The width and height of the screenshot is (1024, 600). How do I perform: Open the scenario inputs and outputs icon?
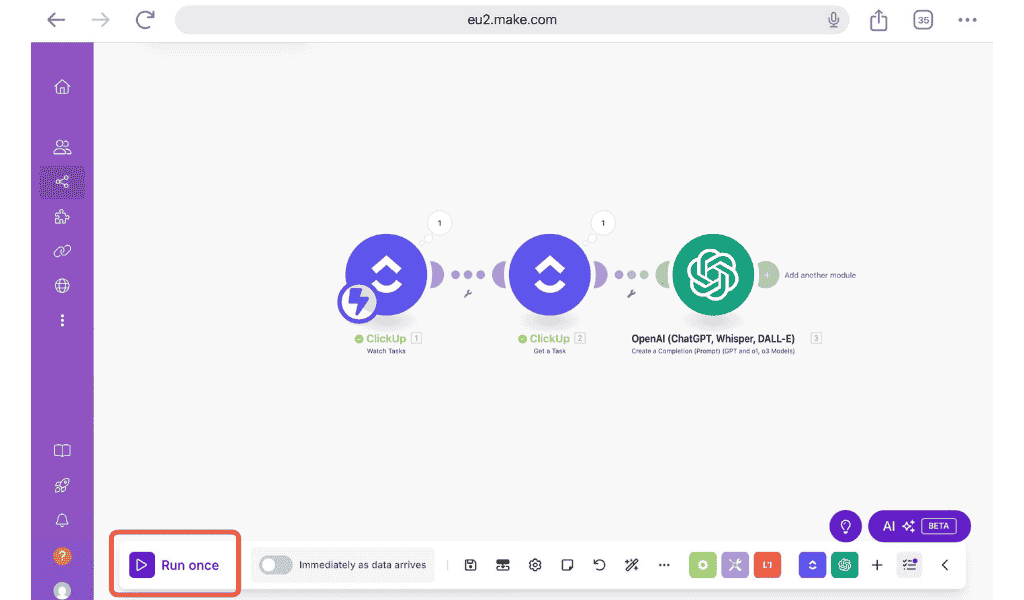click(502, 565)
